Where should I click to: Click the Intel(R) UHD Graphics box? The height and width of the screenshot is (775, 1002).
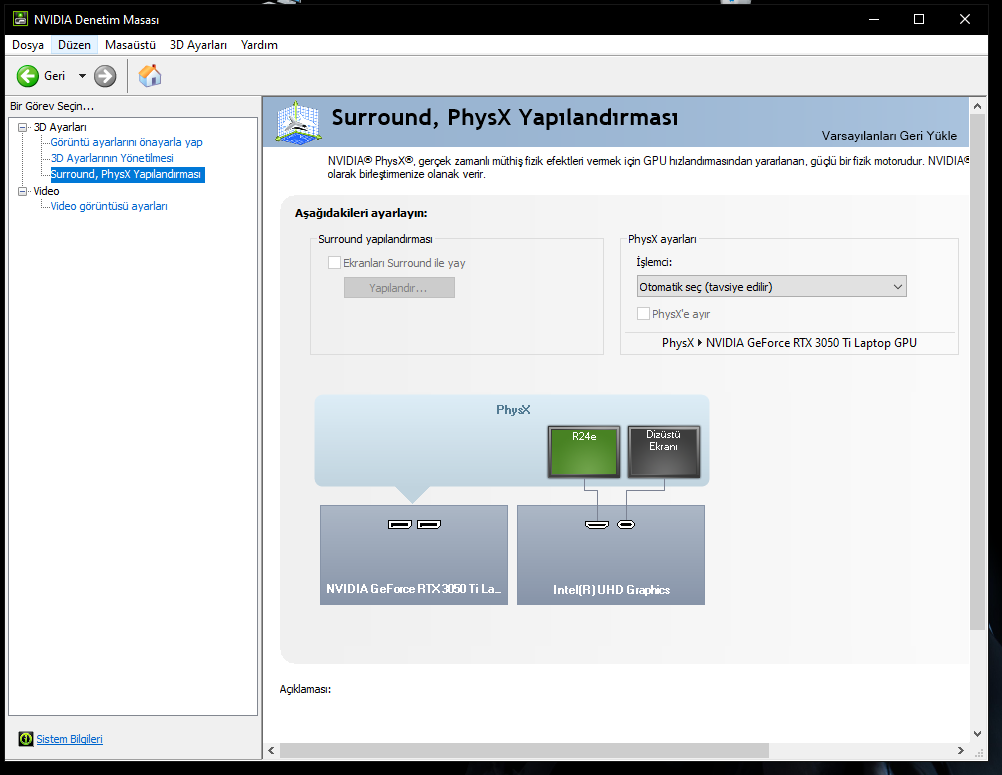point(611,555)
